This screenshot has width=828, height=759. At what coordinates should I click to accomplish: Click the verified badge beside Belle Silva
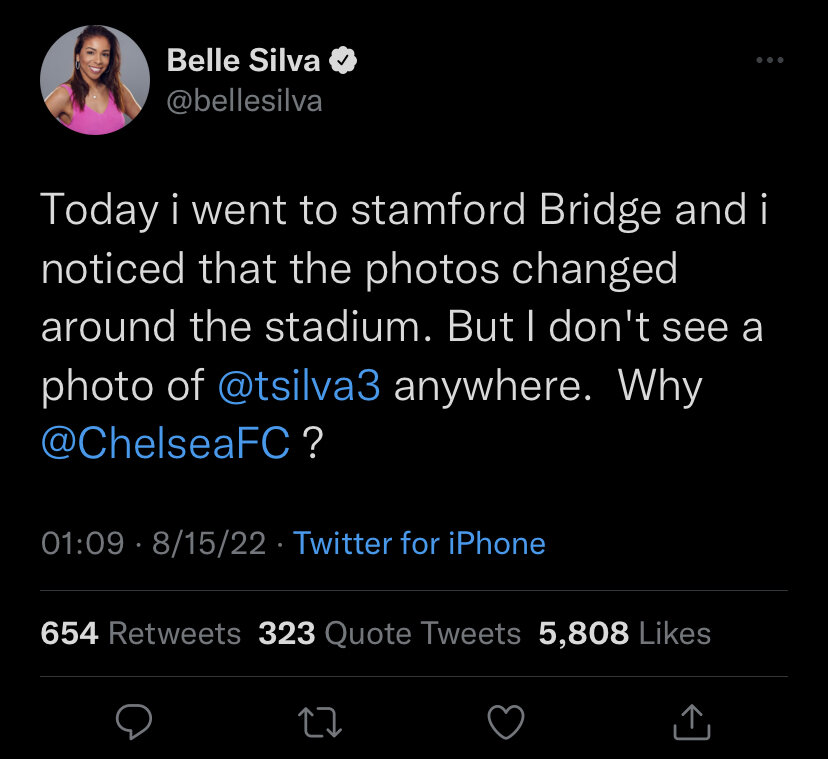[x=344, y=61]
